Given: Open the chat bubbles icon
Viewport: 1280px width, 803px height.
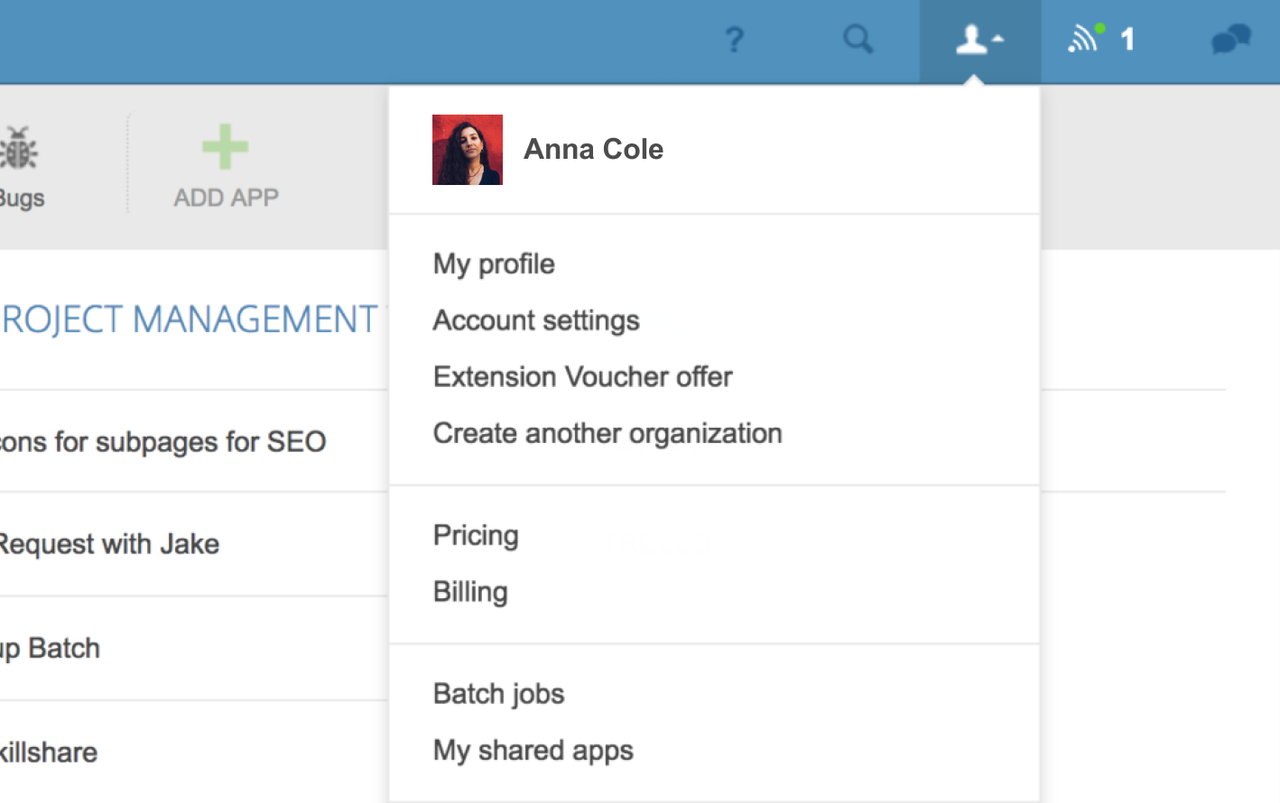Looking at the screenshot, I should tap(1230, 40).
